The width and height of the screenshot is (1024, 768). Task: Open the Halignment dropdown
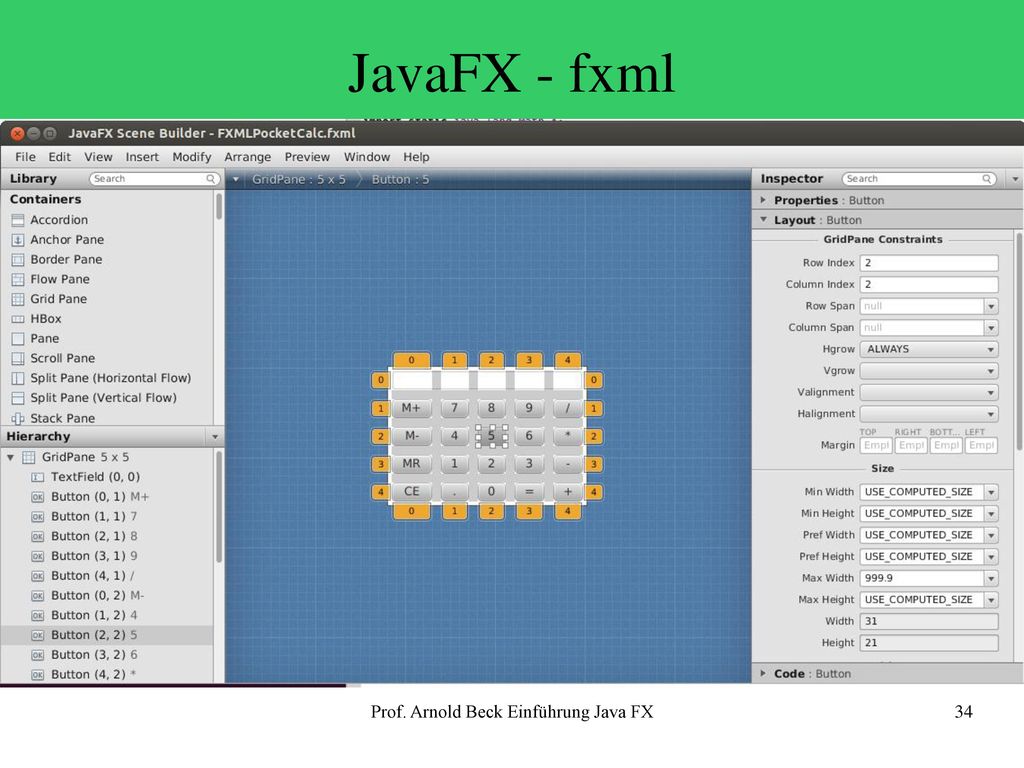[929, 414]
